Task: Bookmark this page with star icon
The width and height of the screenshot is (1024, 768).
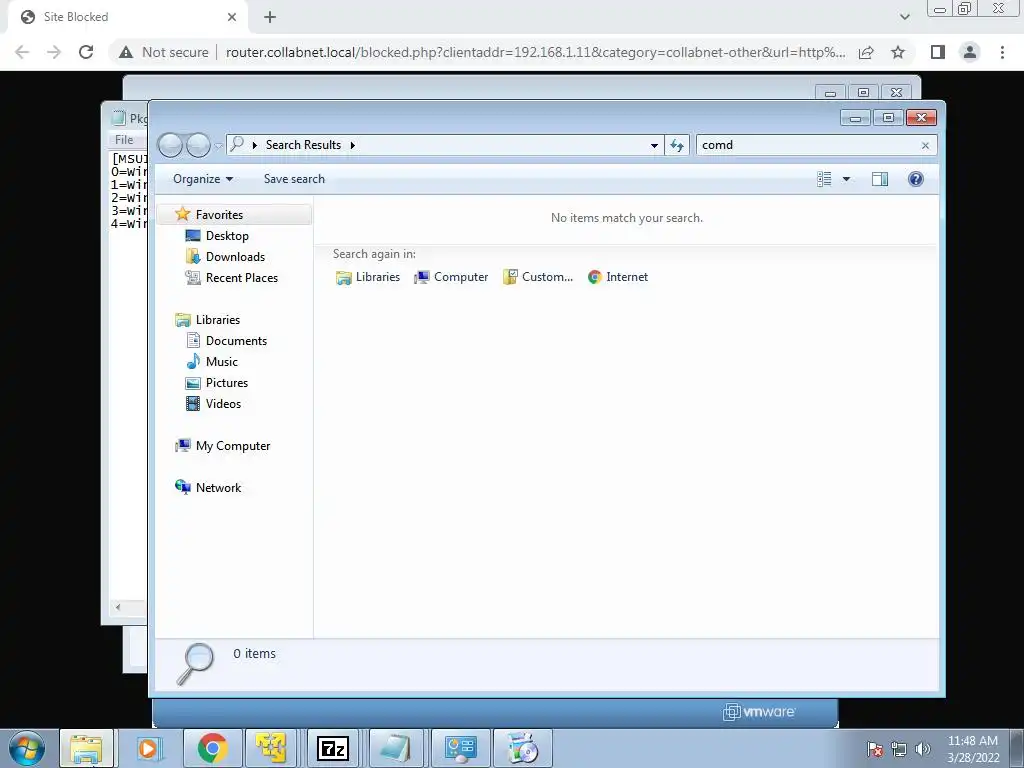Action: 898,52
